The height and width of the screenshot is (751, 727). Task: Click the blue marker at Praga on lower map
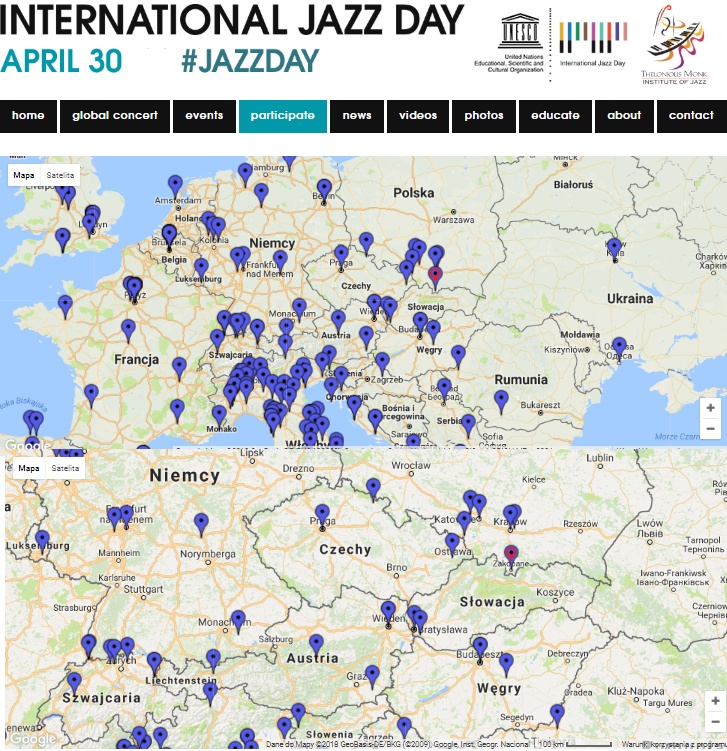322,515
